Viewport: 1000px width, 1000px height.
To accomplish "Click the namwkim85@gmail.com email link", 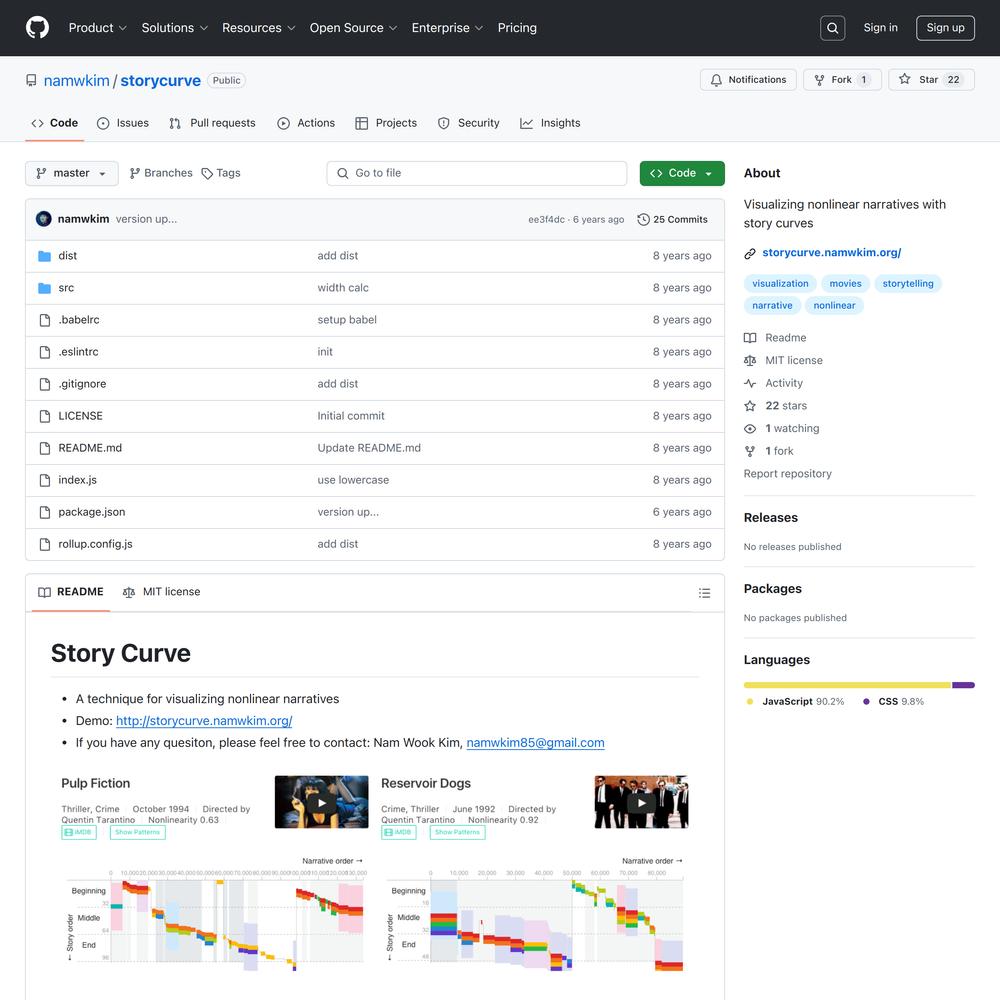I will (535, 743).
